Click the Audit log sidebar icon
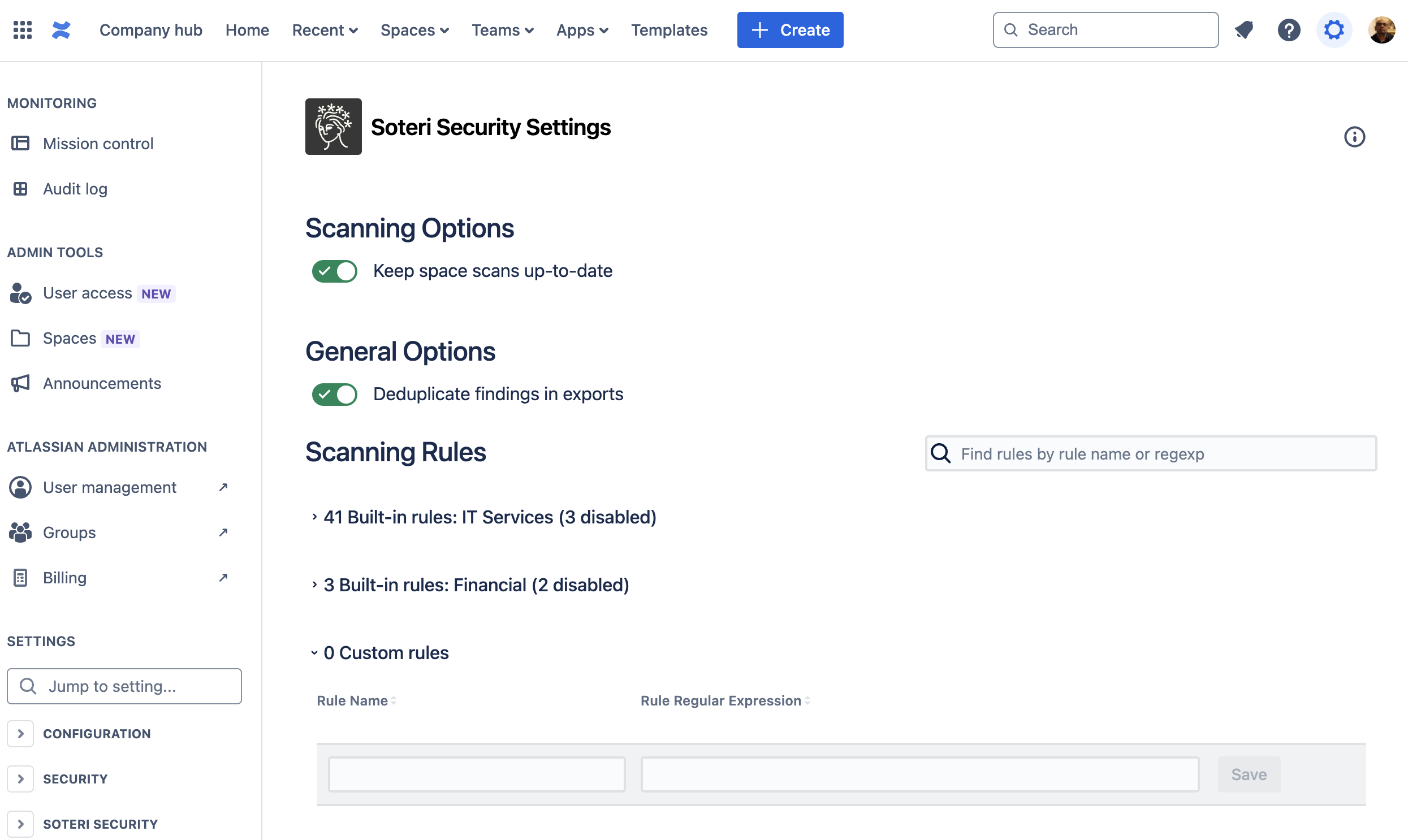 coord(20,189)
